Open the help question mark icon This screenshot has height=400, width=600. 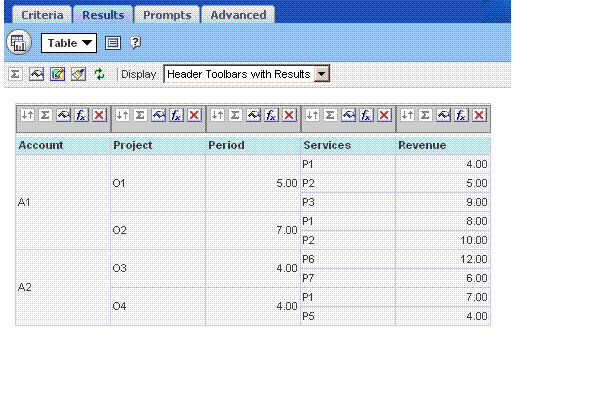[x=135, y=43]
